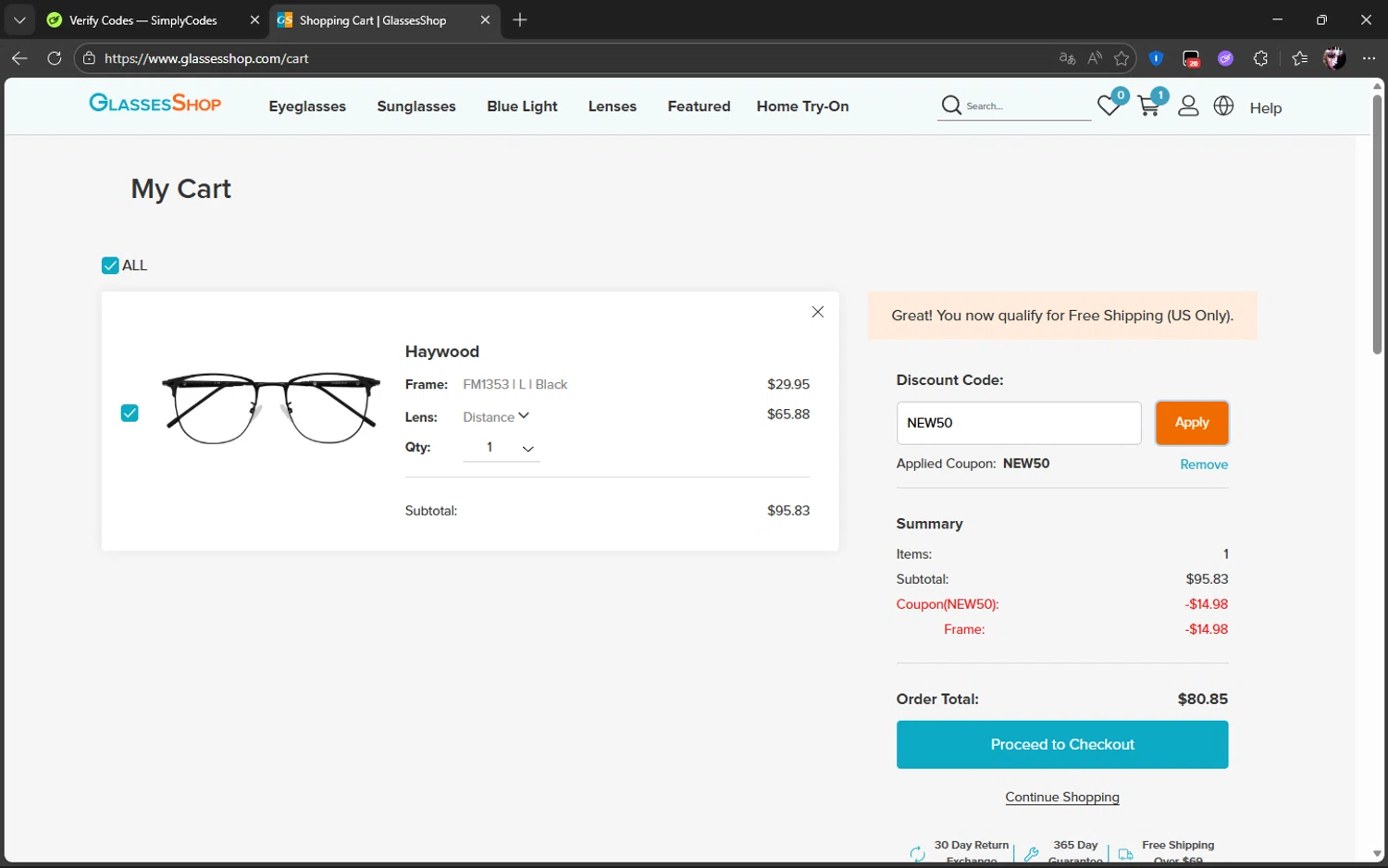Toggle the ALL items checkbox
The height and width of the screenshot is (868, 1388).
pos(110,266)
